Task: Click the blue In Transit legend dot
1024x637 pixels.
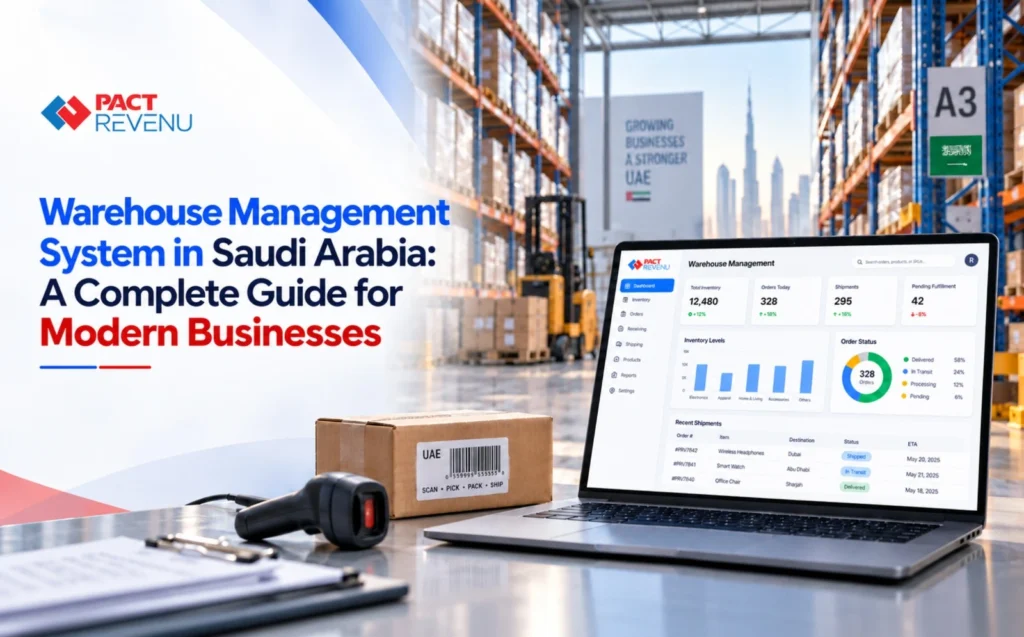Action: click(905, 371)
